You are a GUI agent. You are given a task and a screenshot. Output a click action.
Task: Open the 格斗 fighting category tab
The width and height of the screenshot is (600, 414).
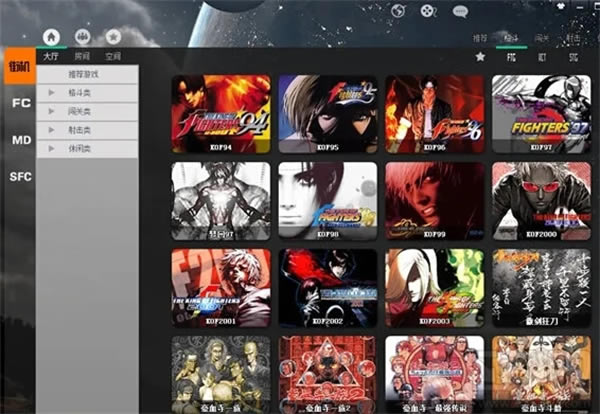pos(511,38)
